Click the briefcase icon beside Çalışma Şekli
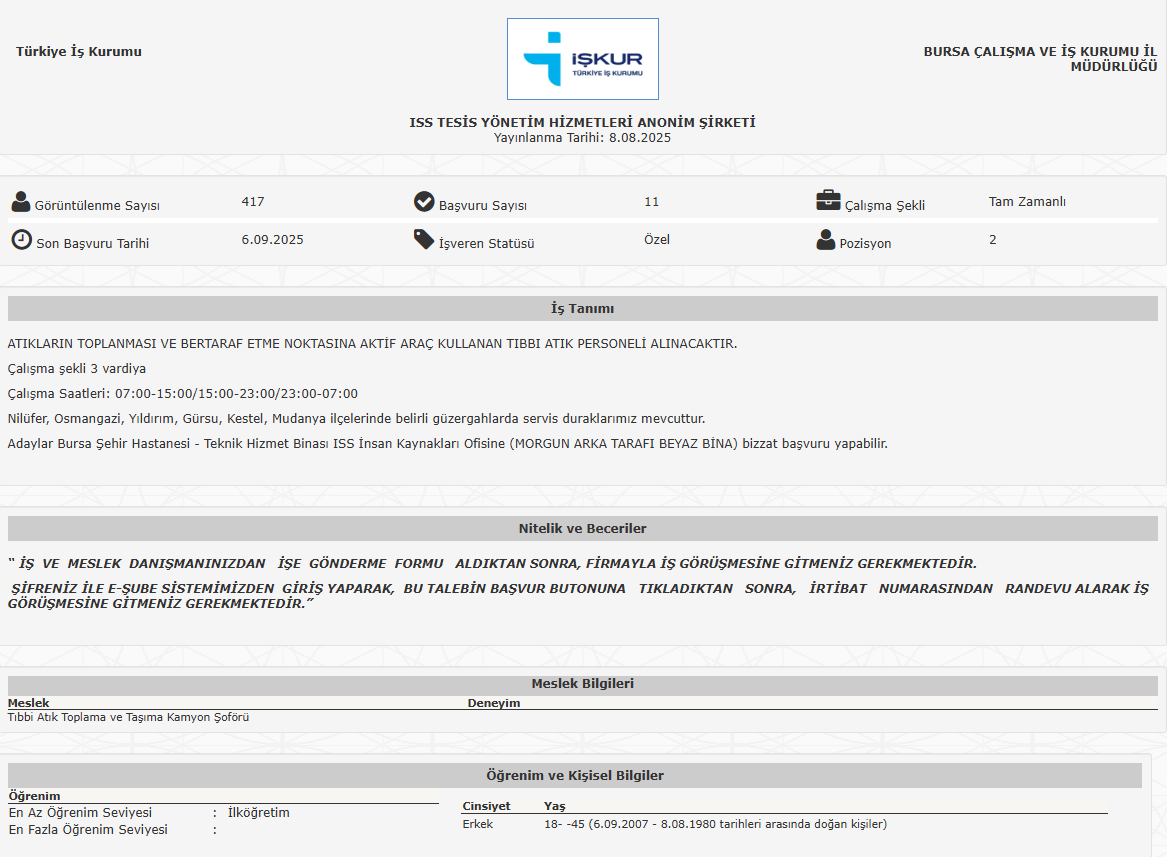 click(x=828, y=201)
